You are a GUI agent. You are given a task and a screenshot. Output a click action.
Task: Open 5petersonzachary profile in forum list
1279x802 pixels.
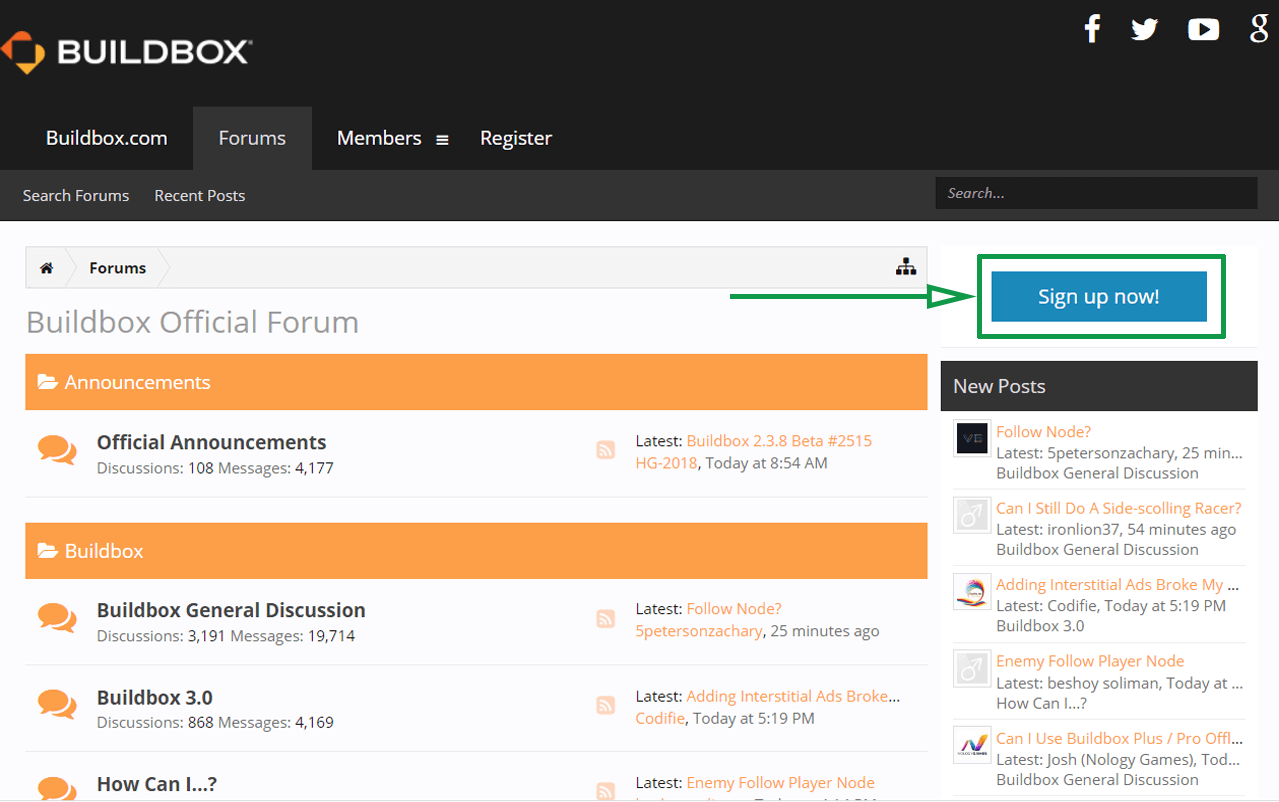click(699, 631)
